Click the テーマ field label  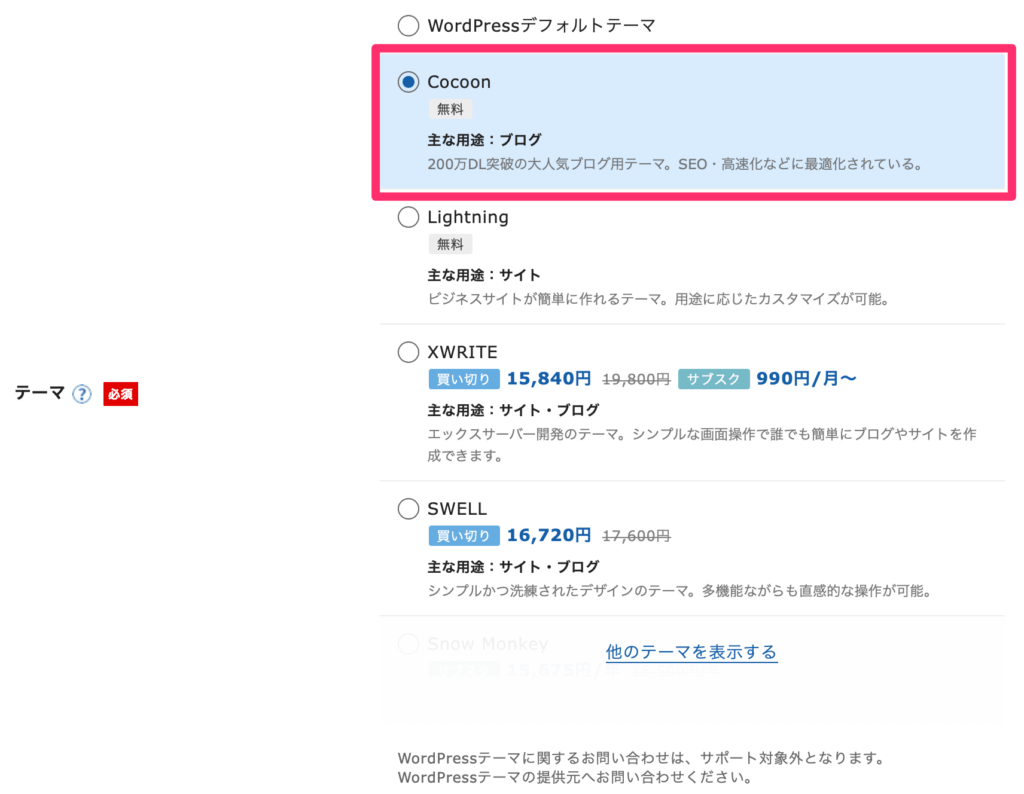click(39, 393)
